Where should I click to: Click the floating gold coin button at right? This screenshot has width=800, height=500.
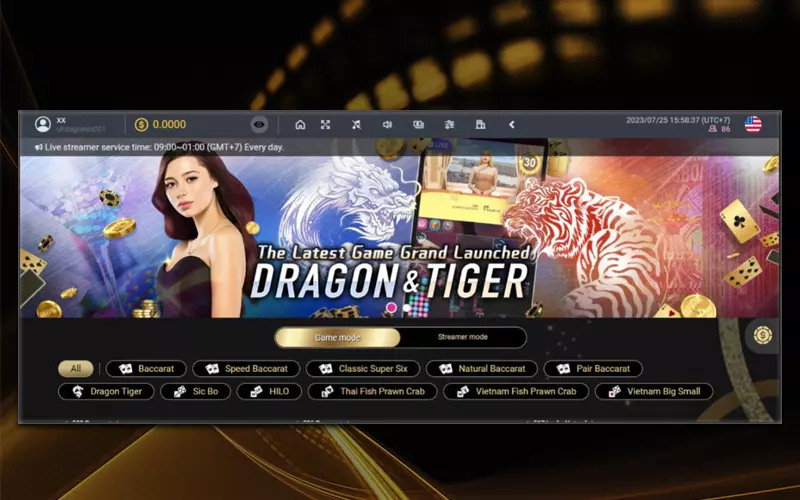[763, 335]
